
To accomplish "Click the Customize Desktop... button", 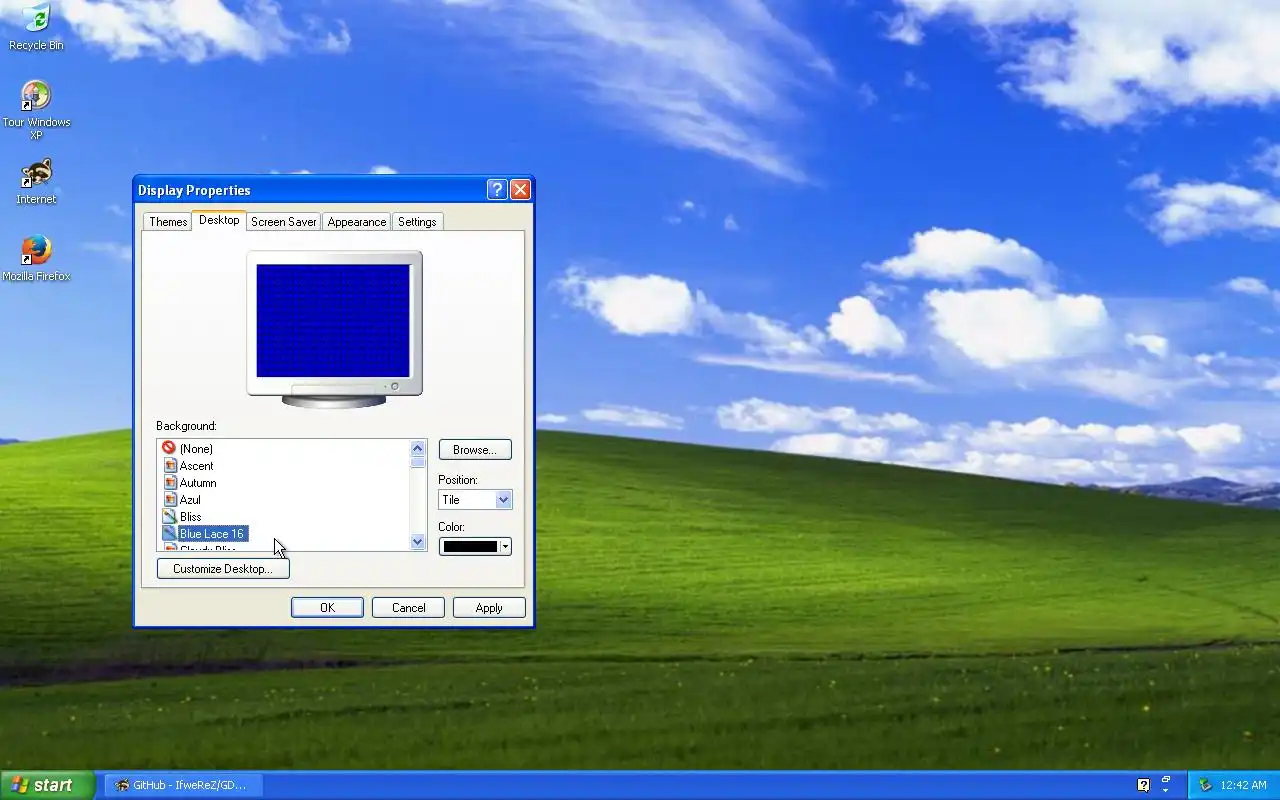I will [x=223, y=568].
